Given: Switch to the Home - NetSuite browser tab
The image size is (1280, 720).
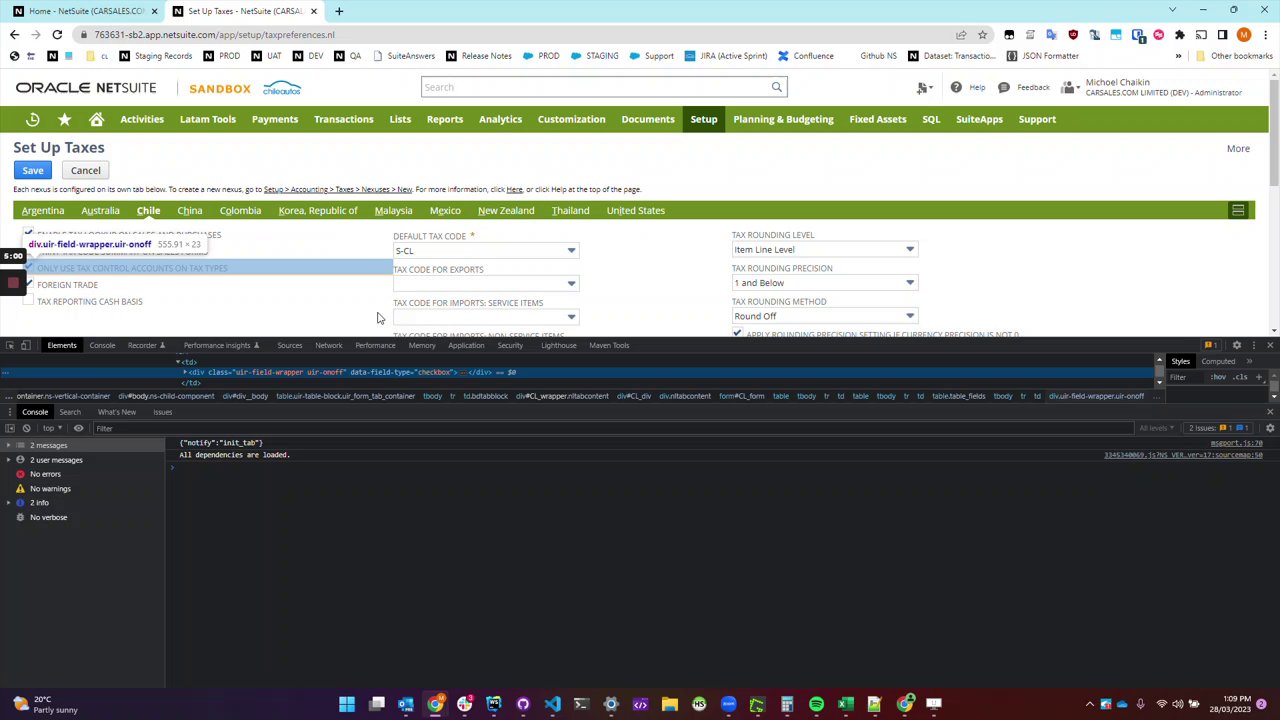Looking at the screenshot, I should click(85, 11).
